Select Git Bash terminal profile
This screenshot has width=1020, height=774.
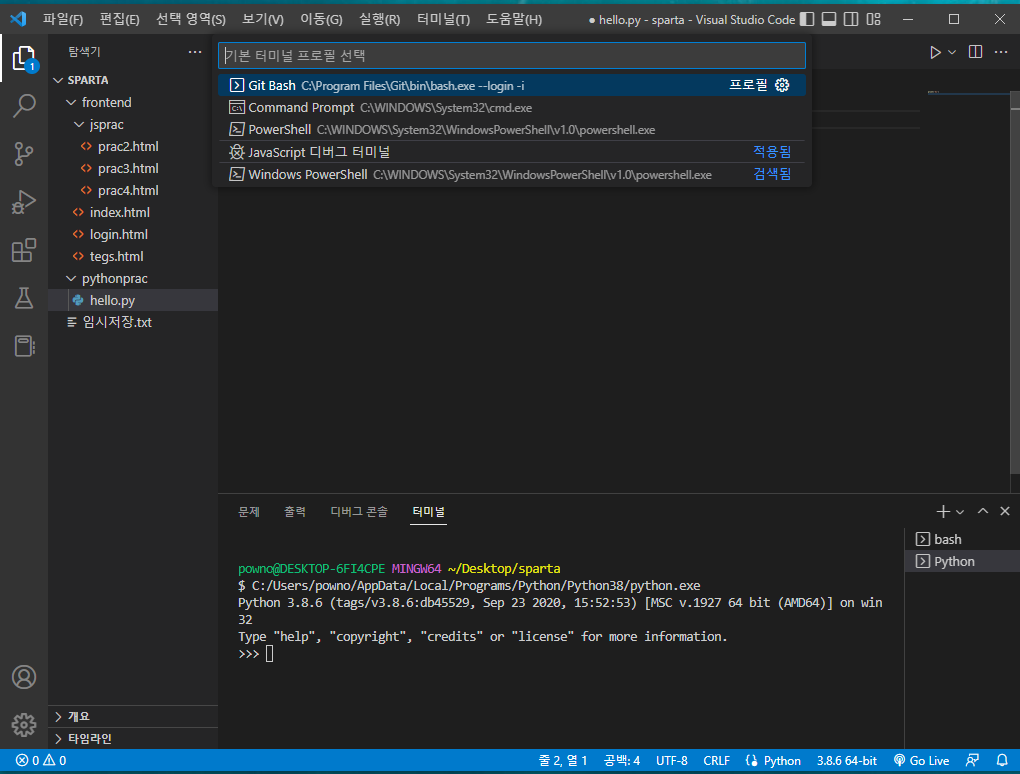[512, 85]
